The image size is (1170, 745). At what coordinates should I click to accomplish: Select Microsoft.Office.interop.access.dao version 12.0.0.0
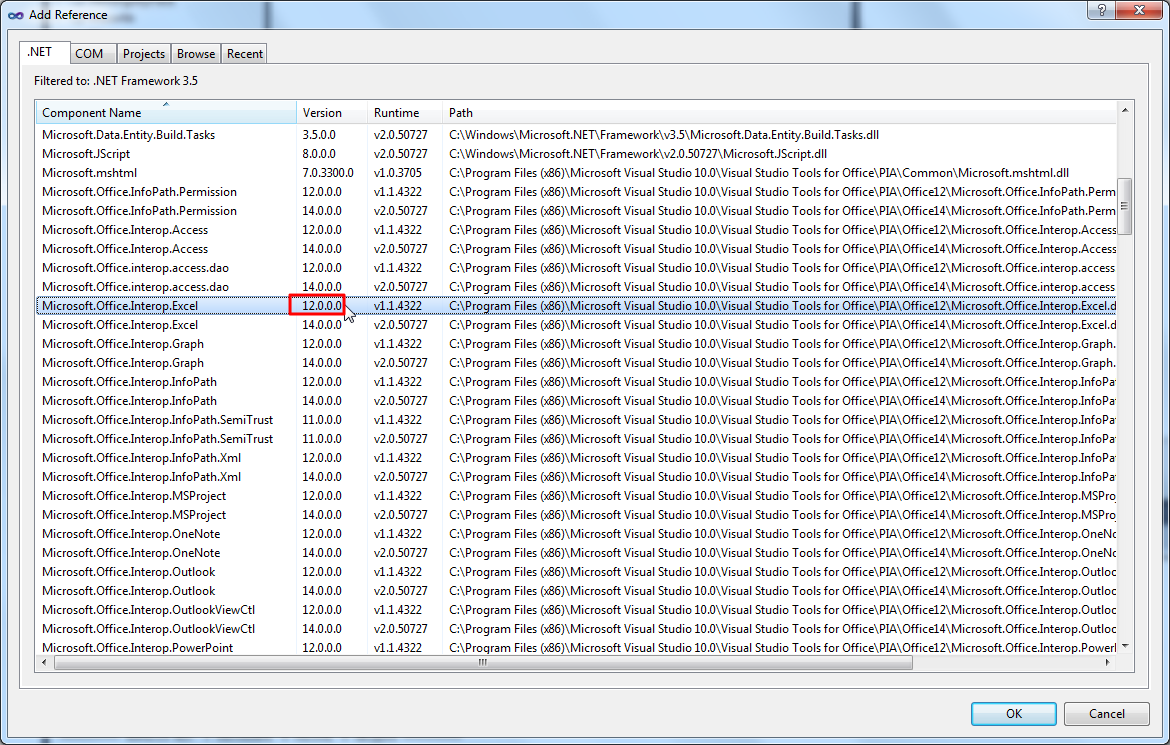pyautogui.click(x=576, y=268)
